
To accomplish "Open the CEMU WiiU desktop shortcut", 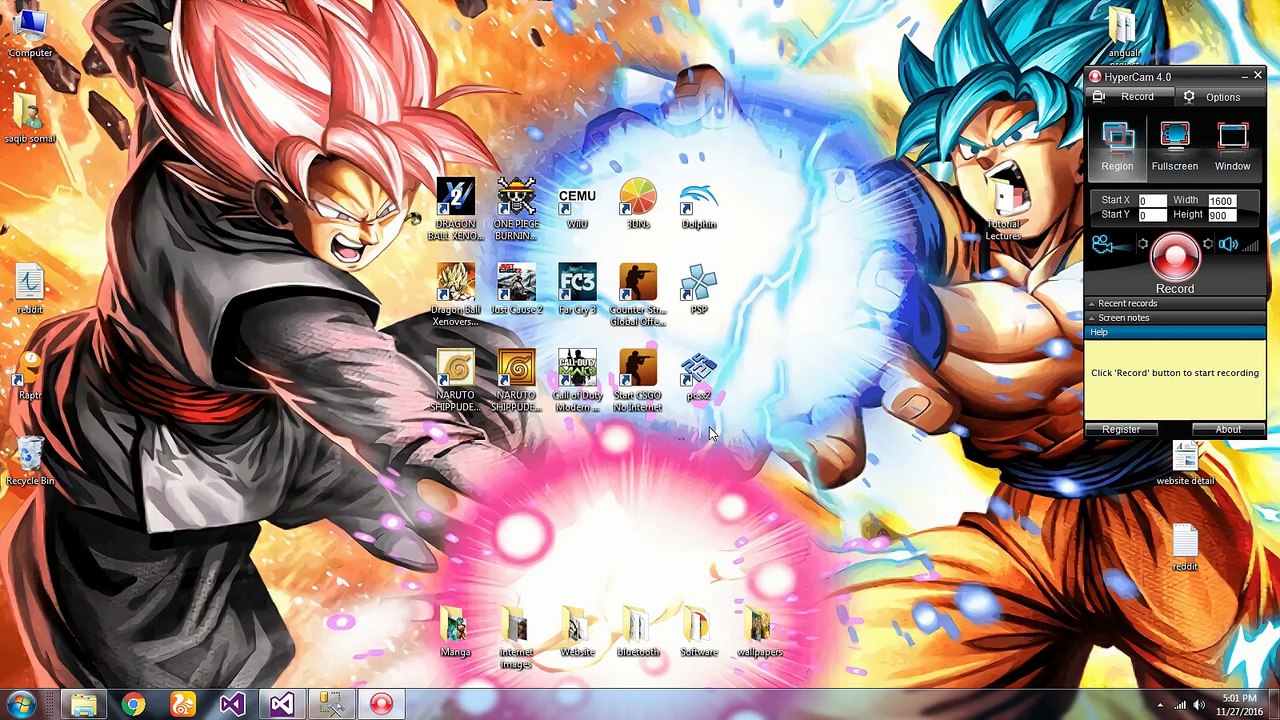I will point(577,207).
